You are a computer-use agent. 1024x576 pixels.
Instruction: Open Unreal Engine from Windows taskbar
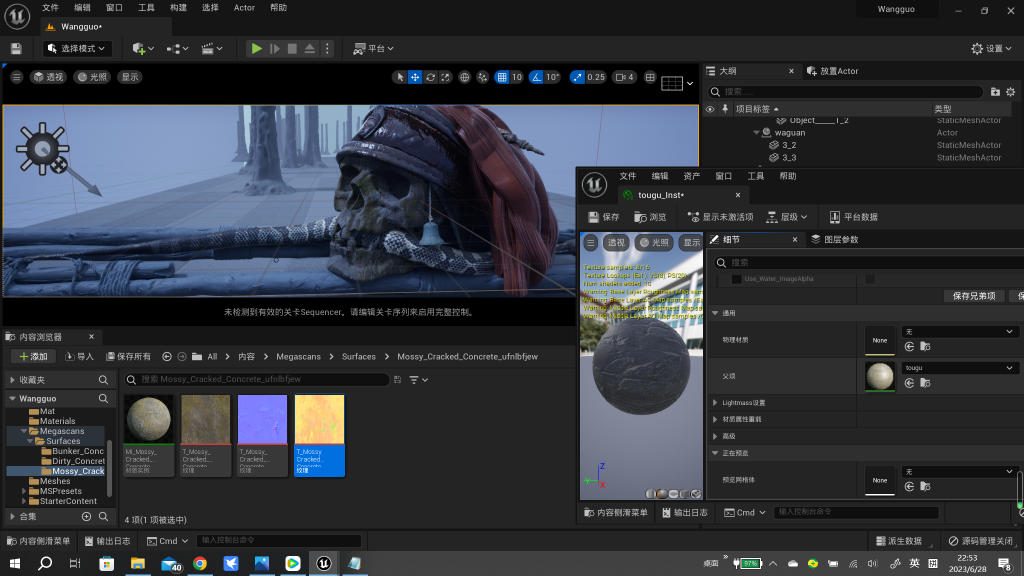(324, 563)
